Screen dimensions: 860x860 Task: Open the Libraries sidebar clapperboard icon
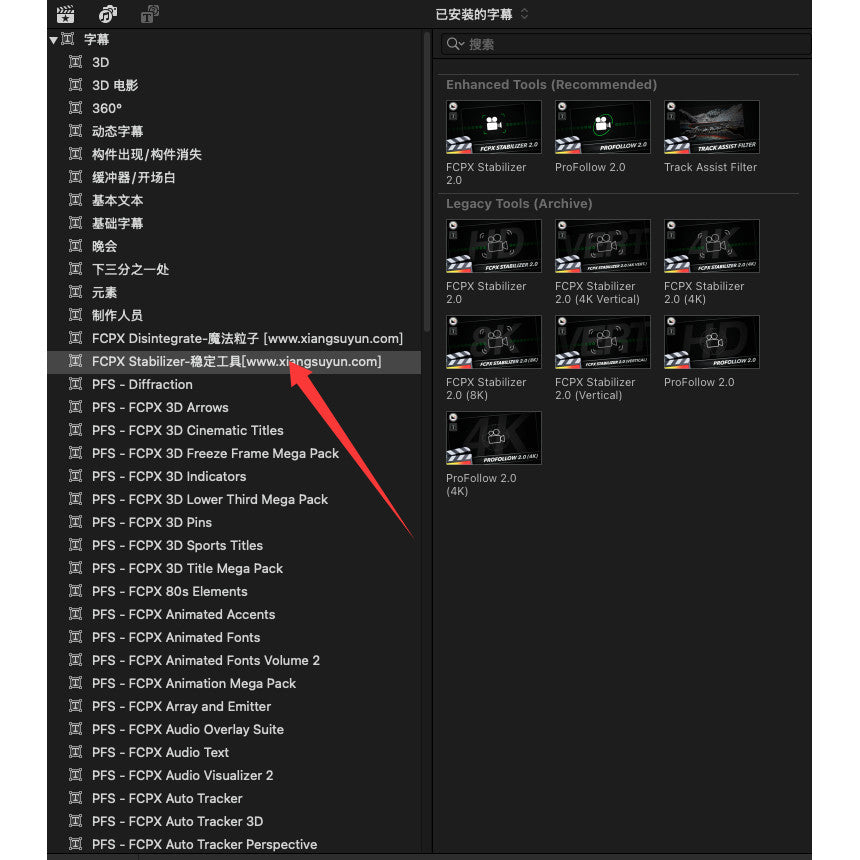(65, 14)
